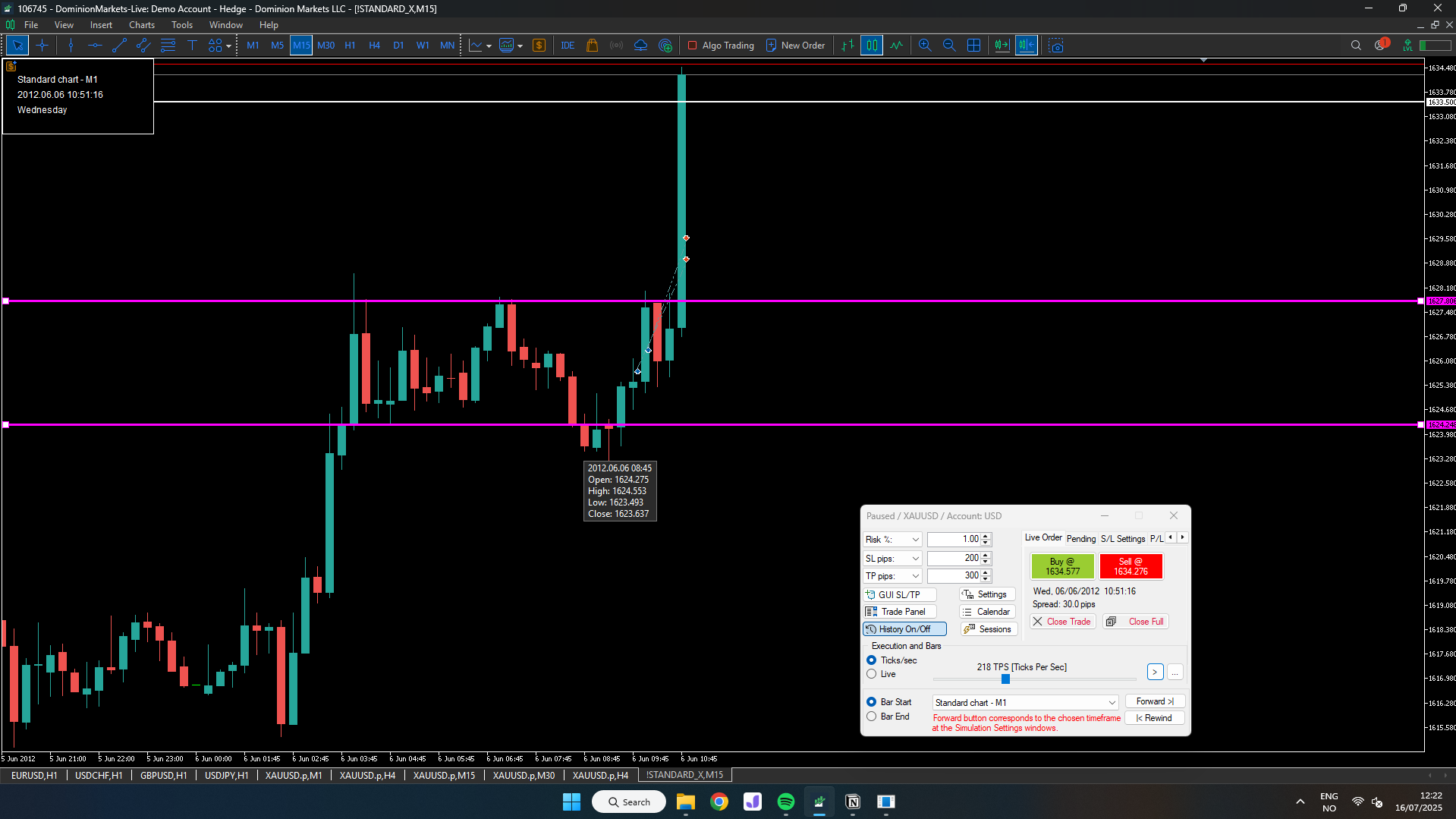The width and height of the screenshot is (1456, 819).
Task: Click the Close Trade button
Action: click(x=1061, y=622)
